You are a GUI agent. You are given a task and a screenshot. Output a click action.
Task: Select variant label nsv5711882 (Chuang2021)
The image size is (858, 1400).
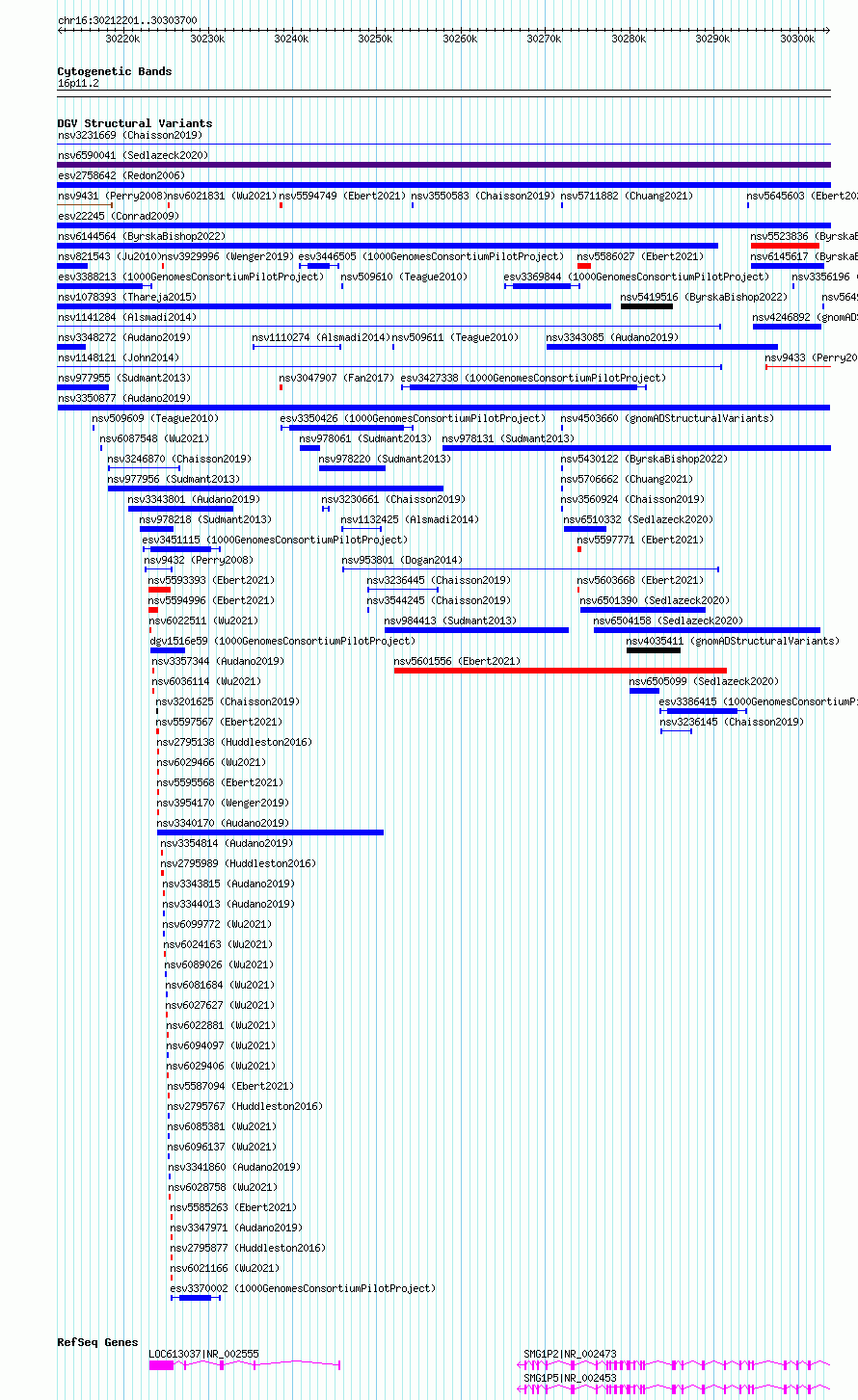(628, 197)
